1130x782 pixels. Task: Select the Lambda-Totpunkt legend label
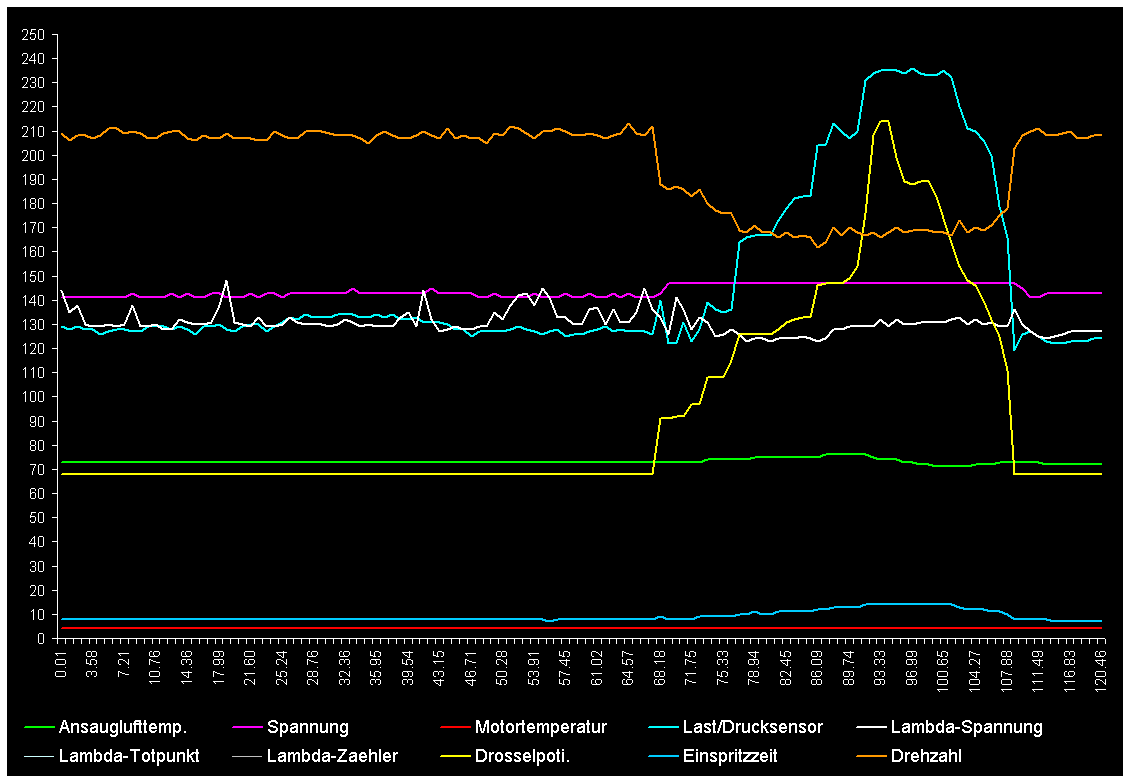point(129,756)
